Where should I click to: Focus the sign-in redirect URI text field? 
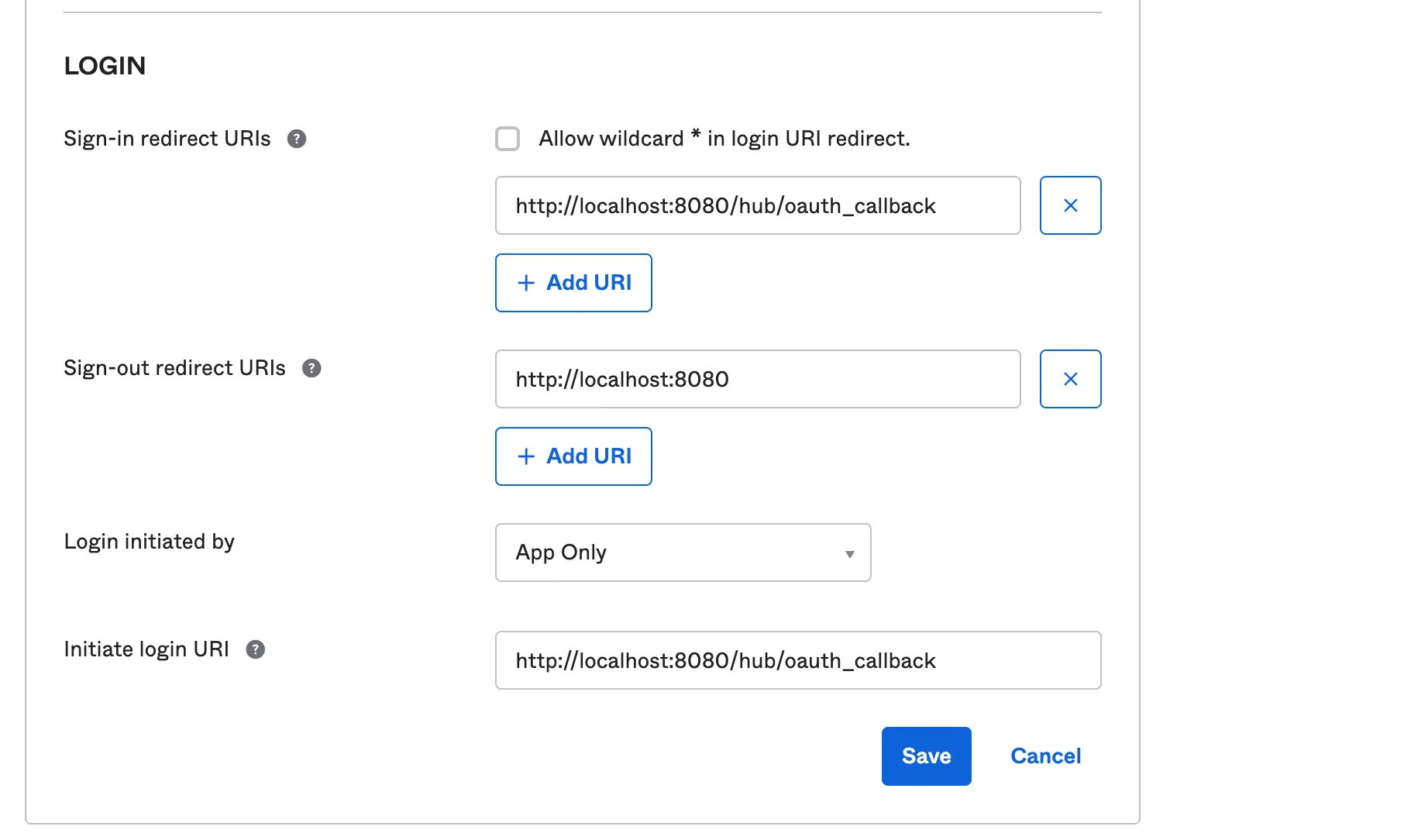coord(757,205)
